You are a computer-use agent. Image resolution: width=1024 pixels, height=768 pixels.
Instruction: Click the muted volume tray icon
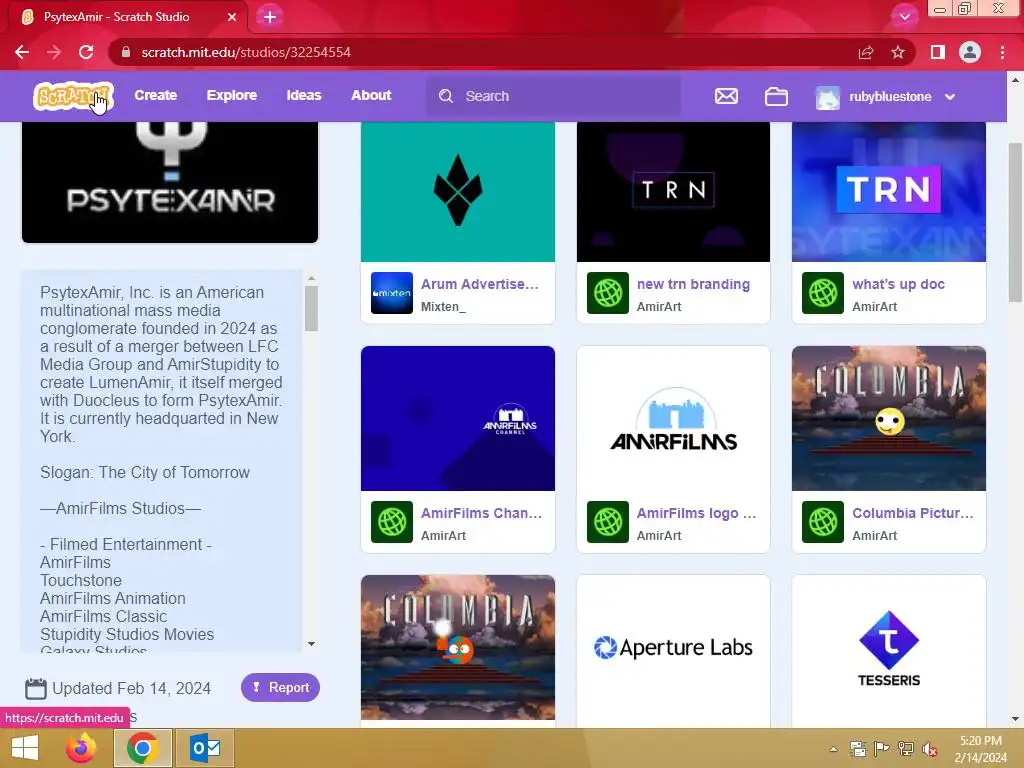(930, 749)
